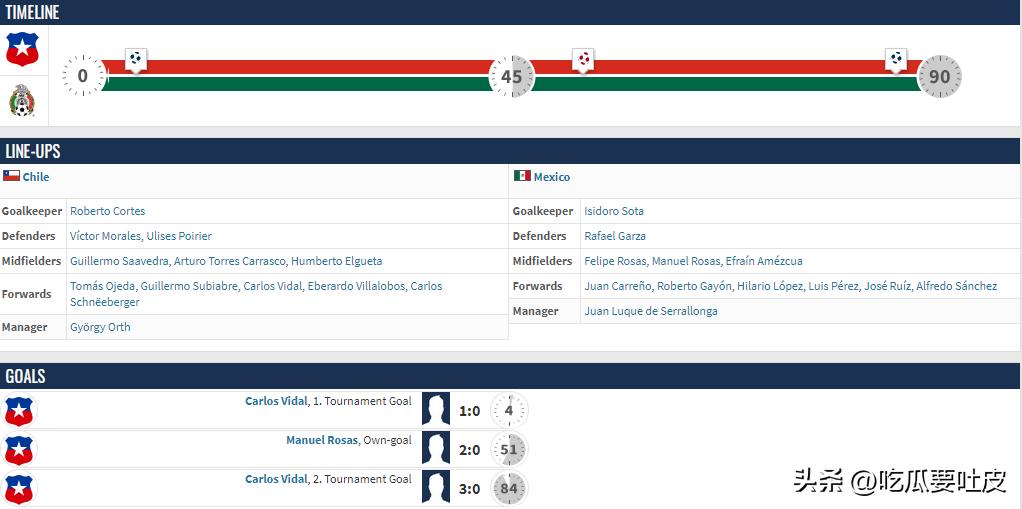The image size is (1022, 509).
Task: Open manager György Orth page
Action: tap(100, 327)
